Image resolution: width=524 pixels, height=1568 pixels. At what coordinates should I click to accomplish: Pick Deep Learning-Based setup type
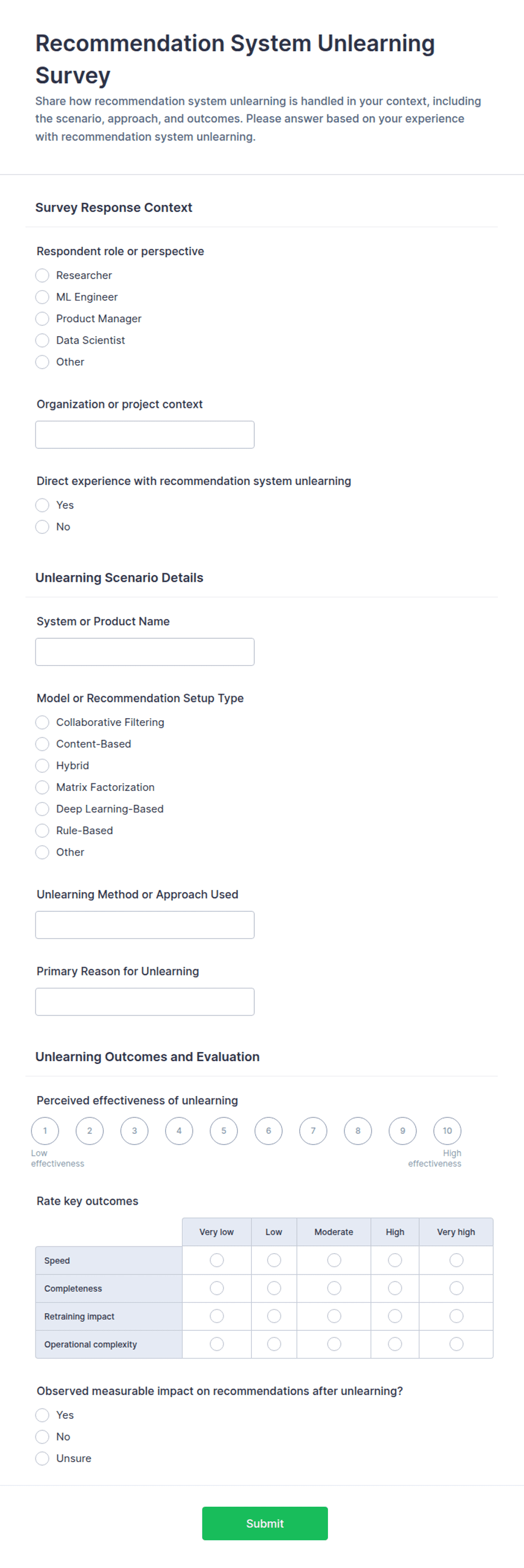pos(42,809)
